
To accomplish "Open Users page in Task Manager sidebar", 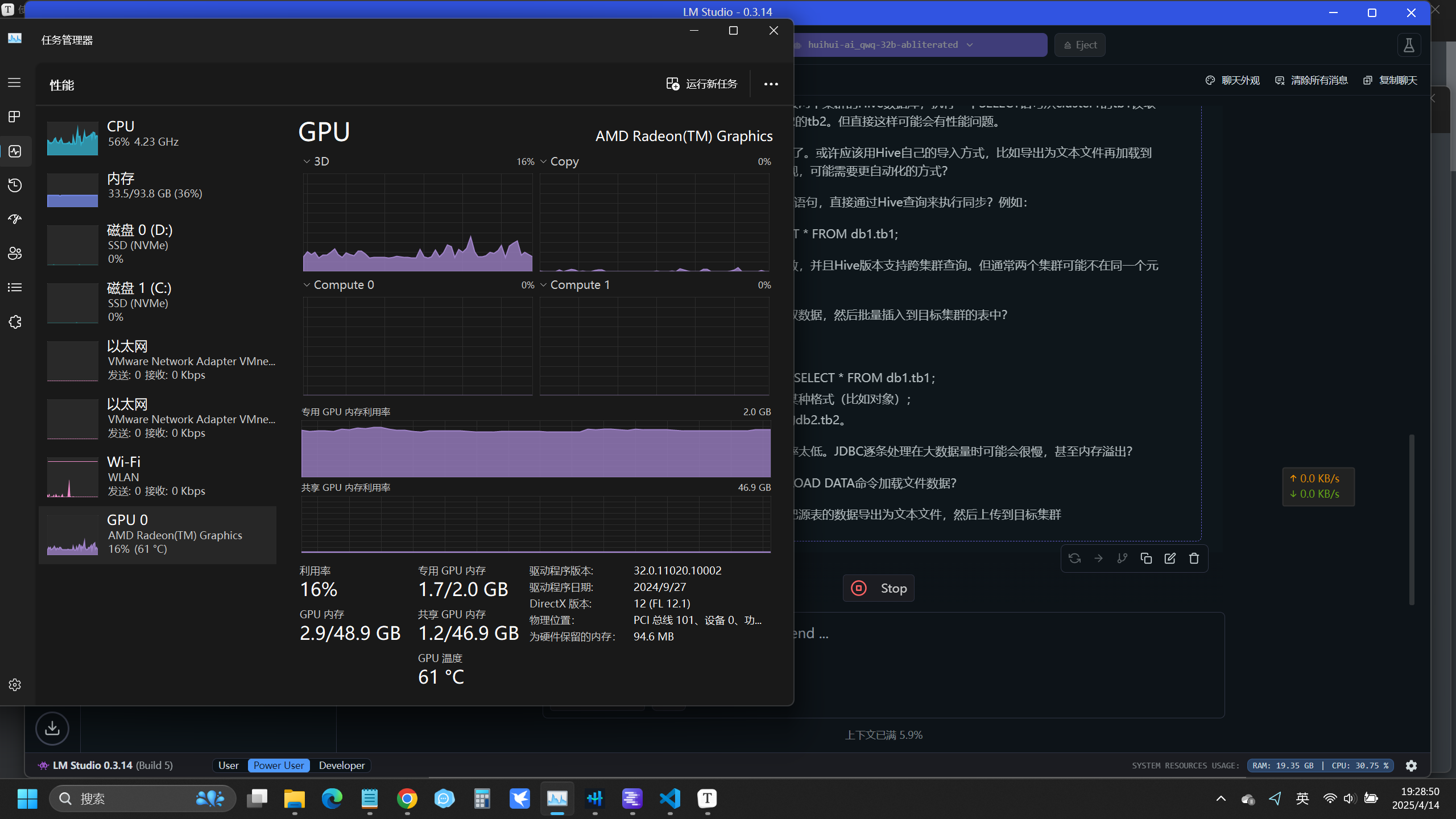I will pos(14,254).
